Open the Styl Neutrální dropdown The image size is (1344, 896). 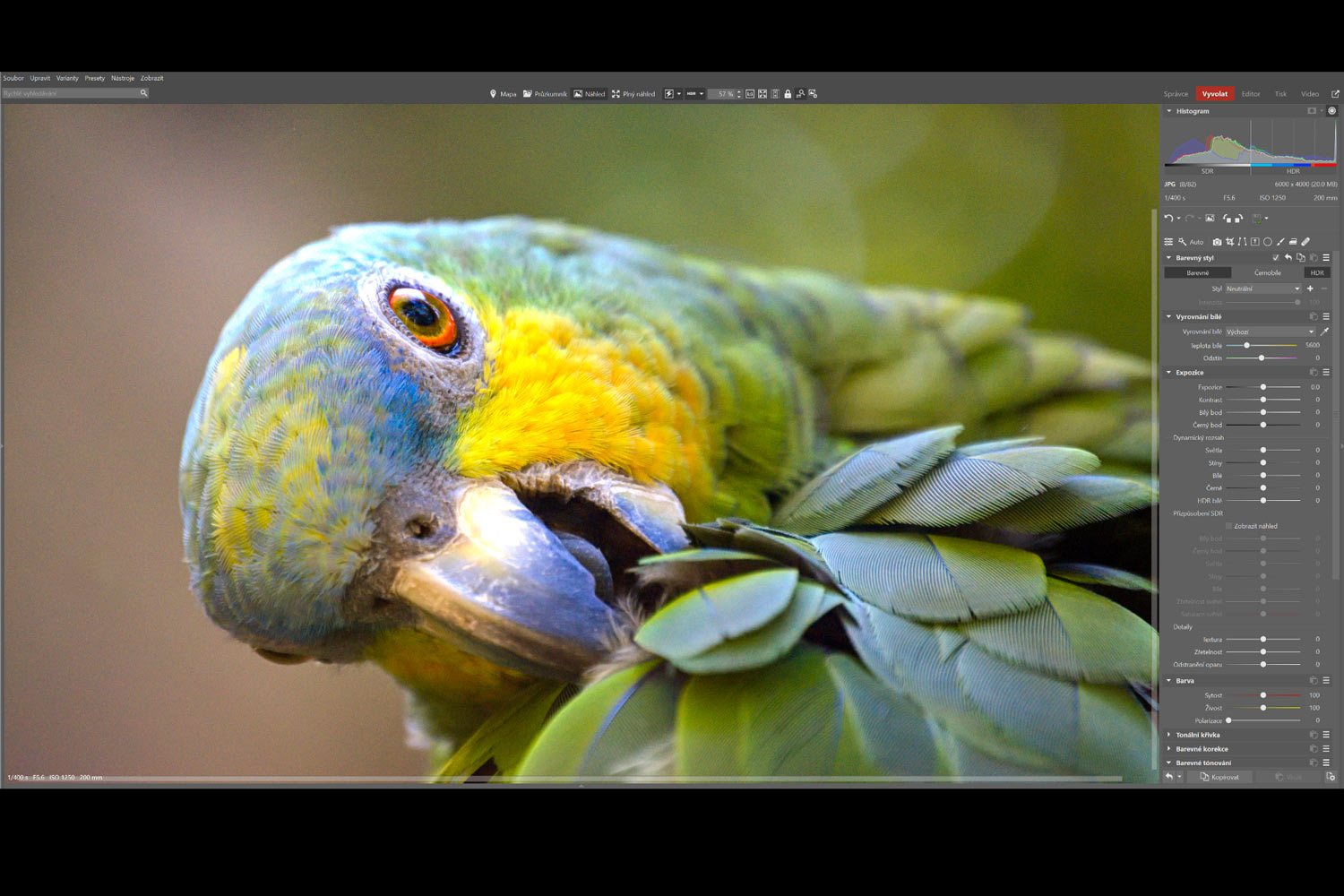point(1262,289)
